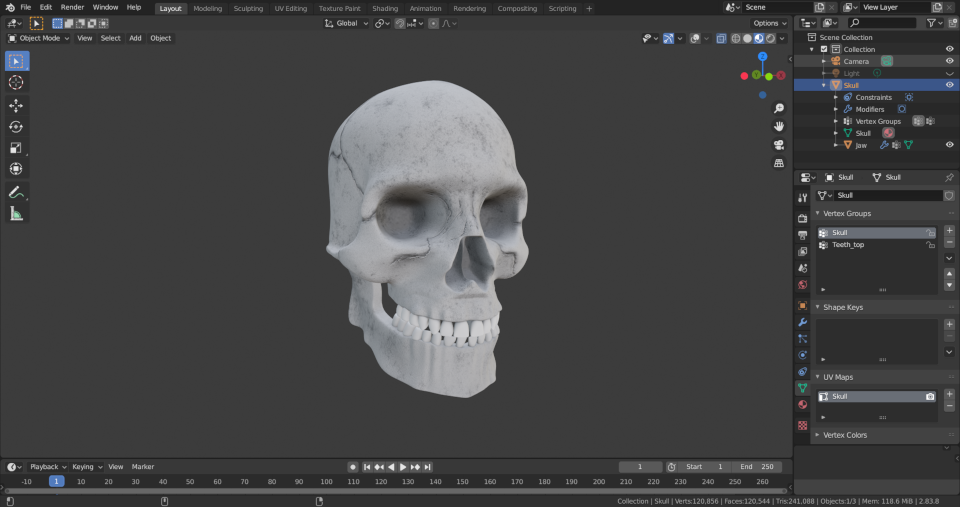The width and height of the screenshot is (960, 507).
Task: Jump to the last frame
Action: (427, 467)
